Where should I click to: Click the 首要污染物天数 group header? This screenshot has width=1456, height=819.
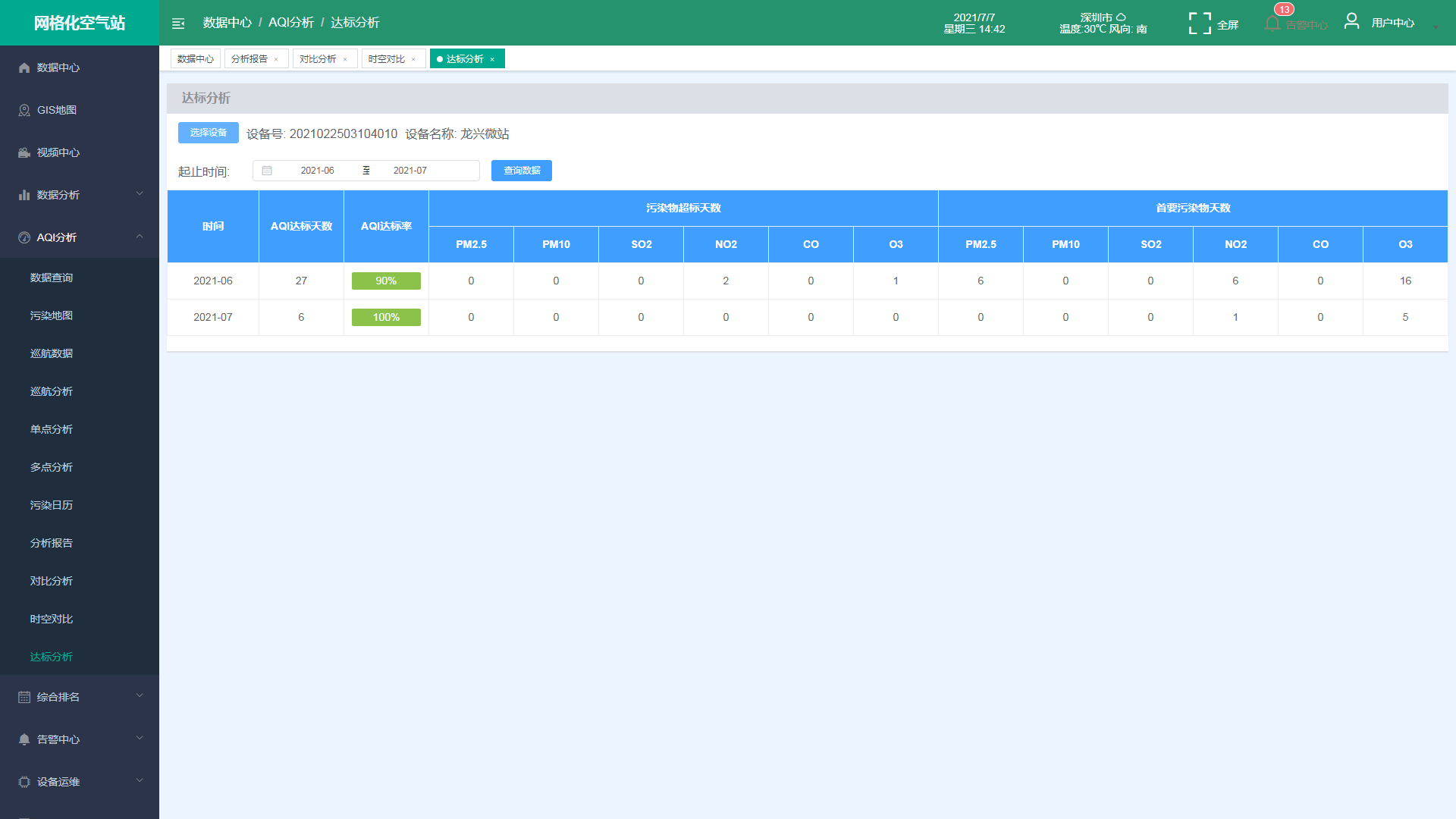[1193, 208]
